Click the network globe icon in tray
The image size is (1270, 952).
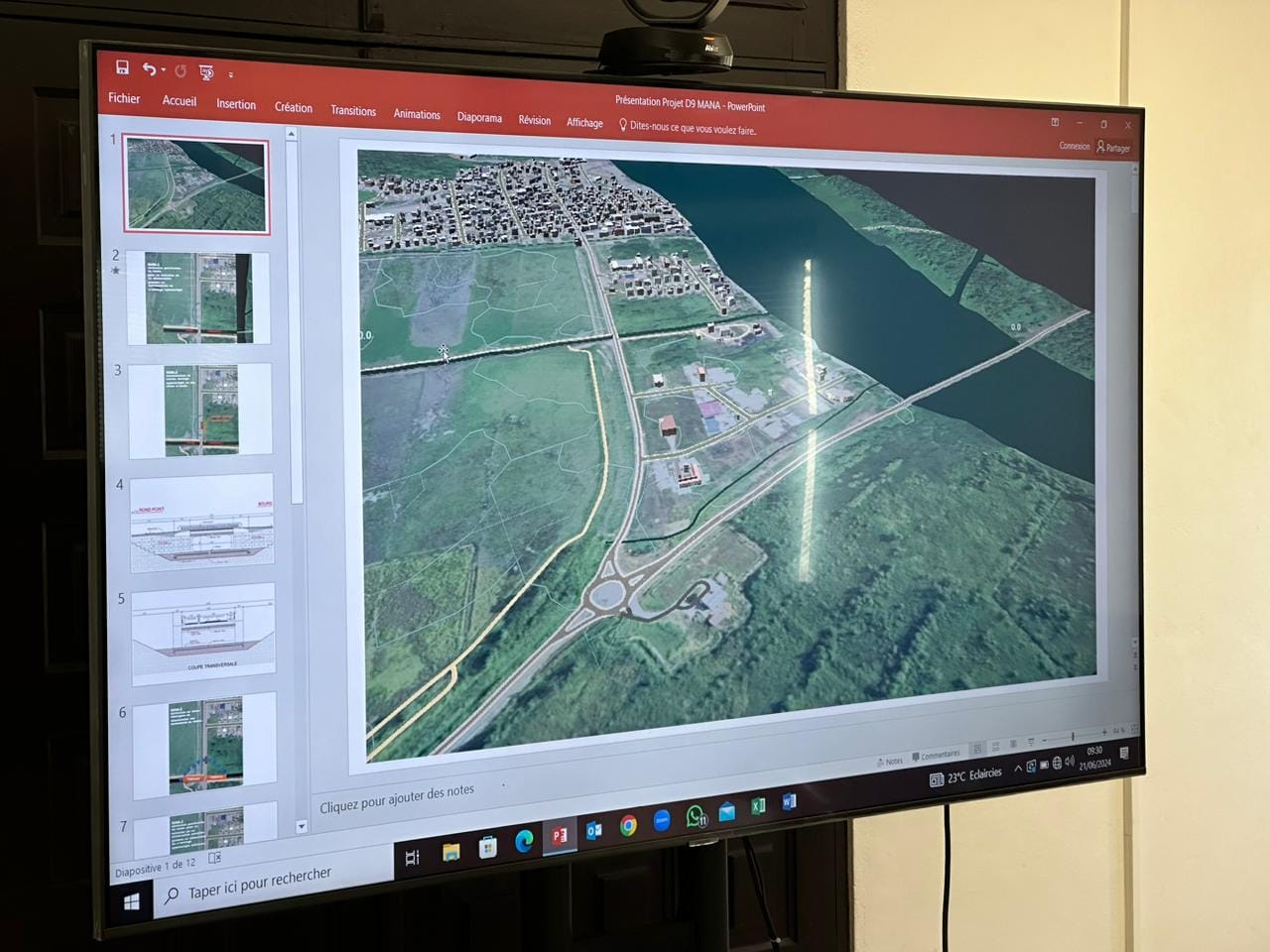[x=1057, y=763]
